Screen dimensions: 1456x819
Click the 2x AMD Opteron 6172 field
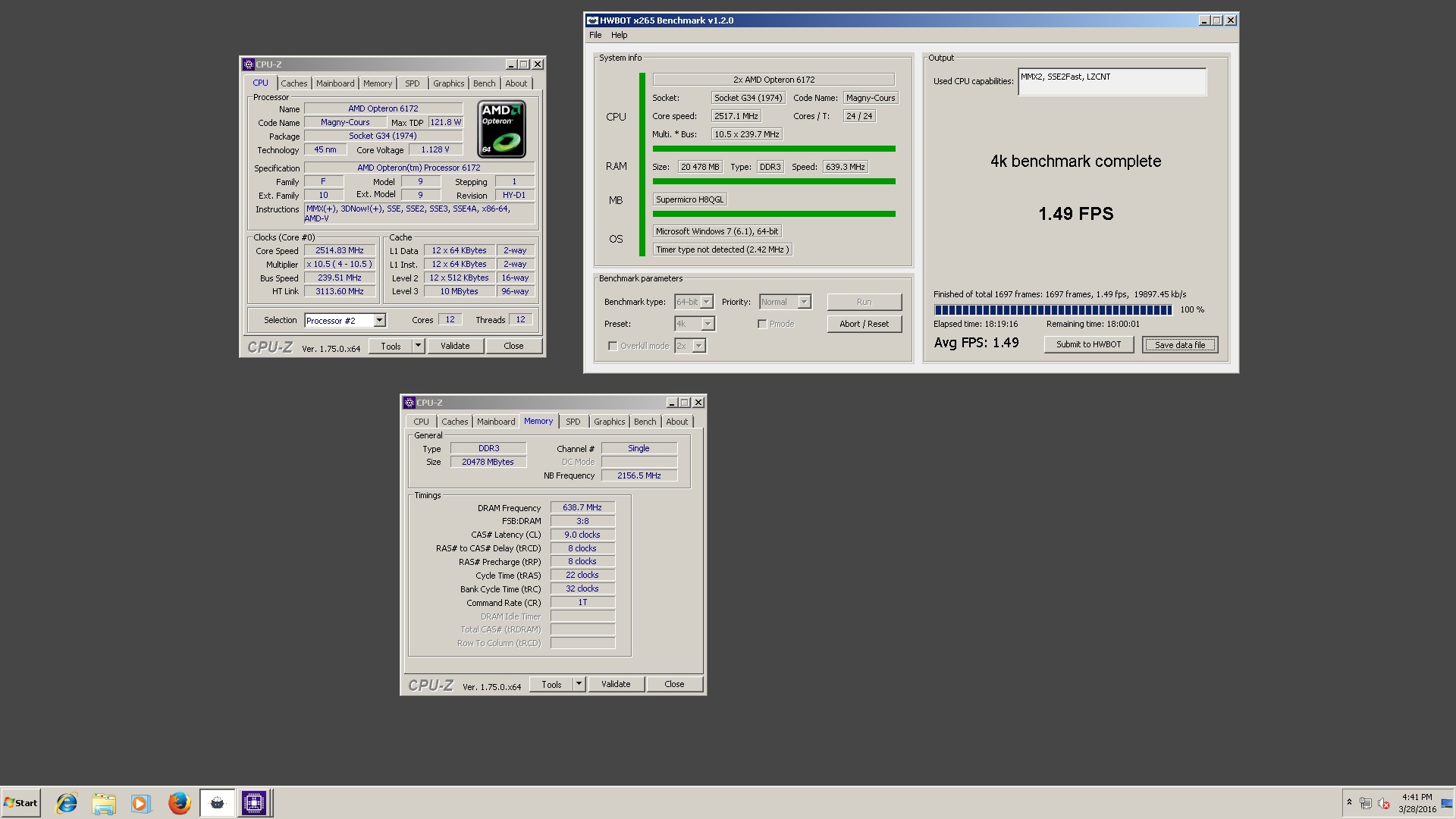coord(773,80)
